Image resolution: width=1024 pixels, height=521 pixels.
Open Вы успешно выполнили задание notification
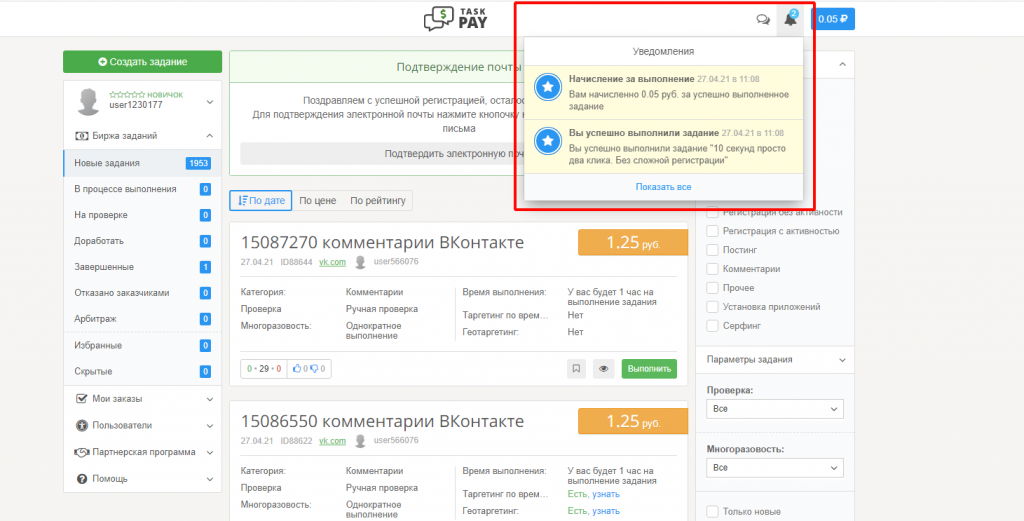[664, 146]
